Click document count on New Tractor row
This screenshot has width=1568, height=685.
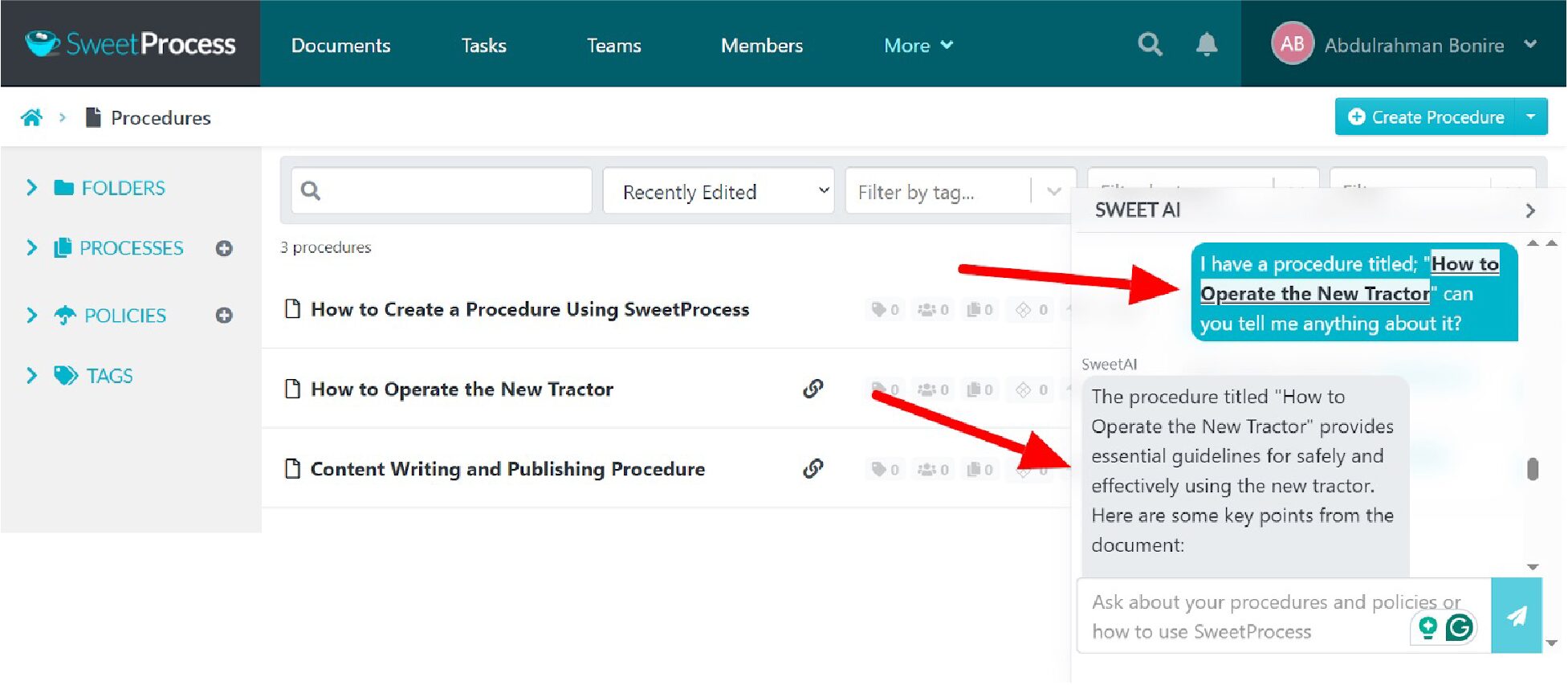[979, 389]
